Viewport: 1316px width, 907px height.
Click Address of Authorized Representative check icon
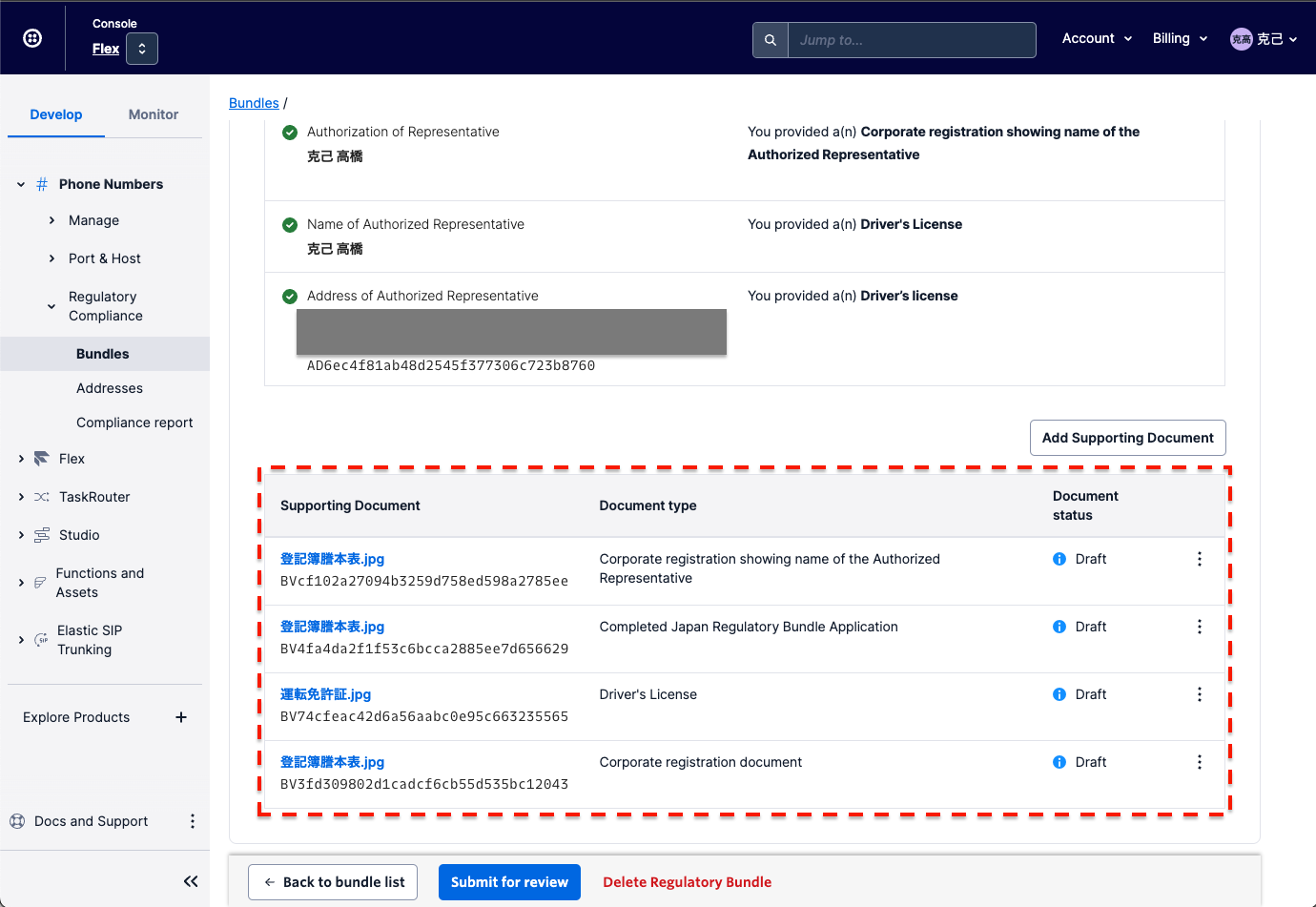[290, 297]
